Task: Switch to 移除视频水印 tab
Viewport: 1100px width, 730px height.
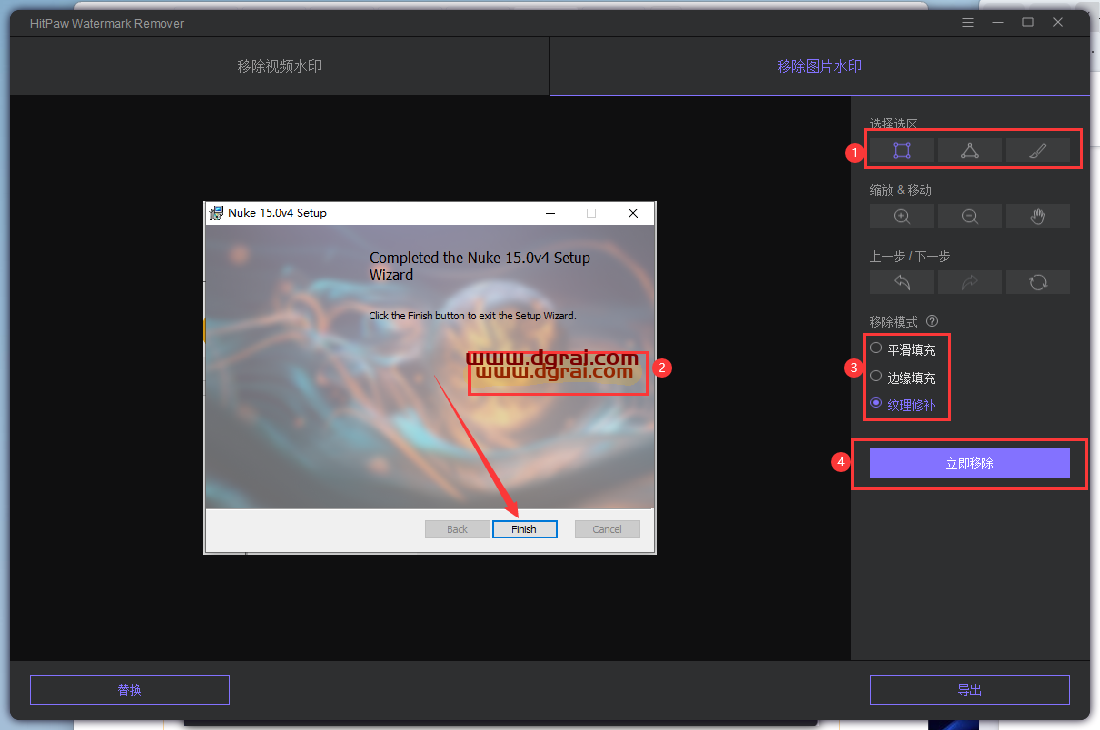Action: [x=279, y=66]
